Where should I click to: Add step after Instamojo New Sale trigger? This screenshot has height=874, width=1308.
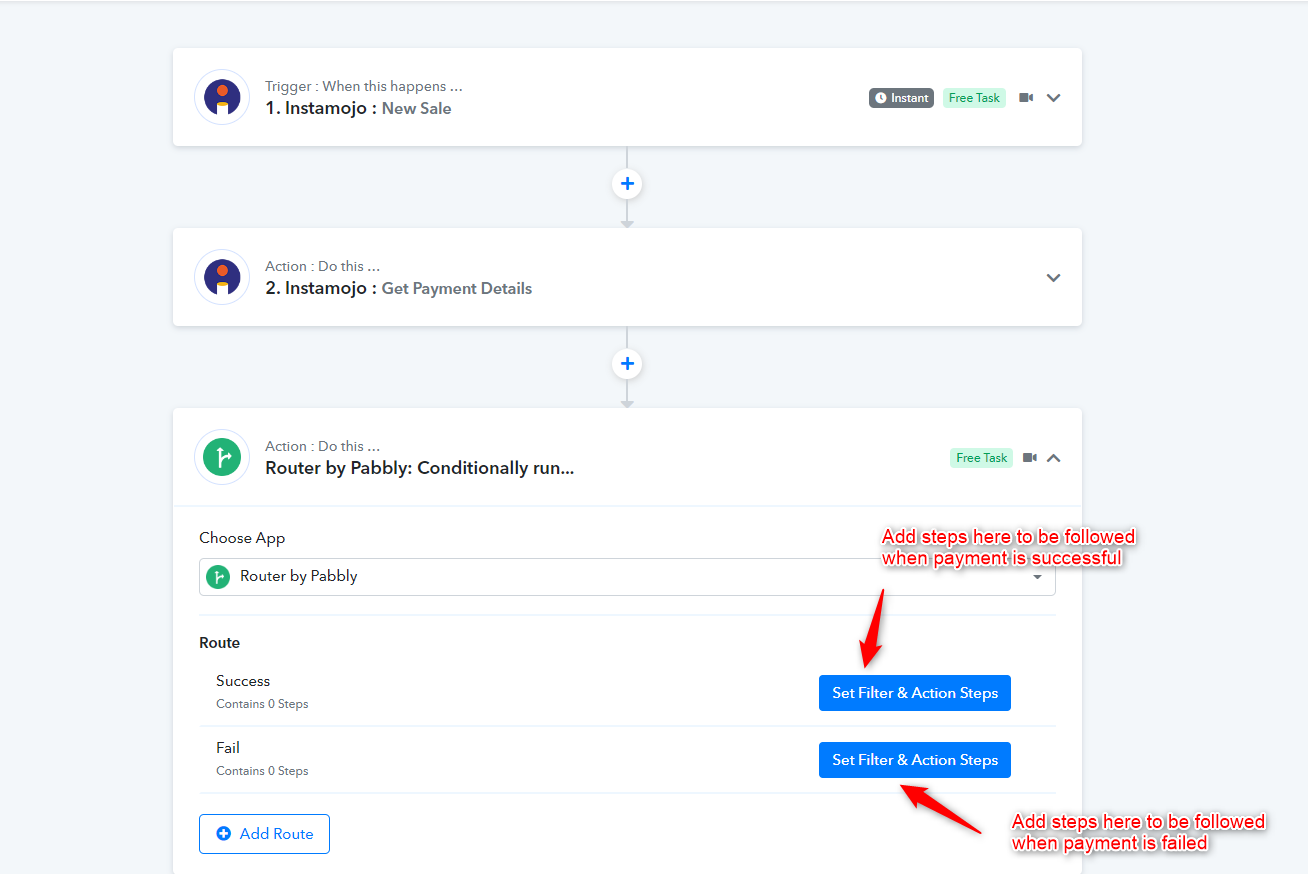tap(627, 184)
